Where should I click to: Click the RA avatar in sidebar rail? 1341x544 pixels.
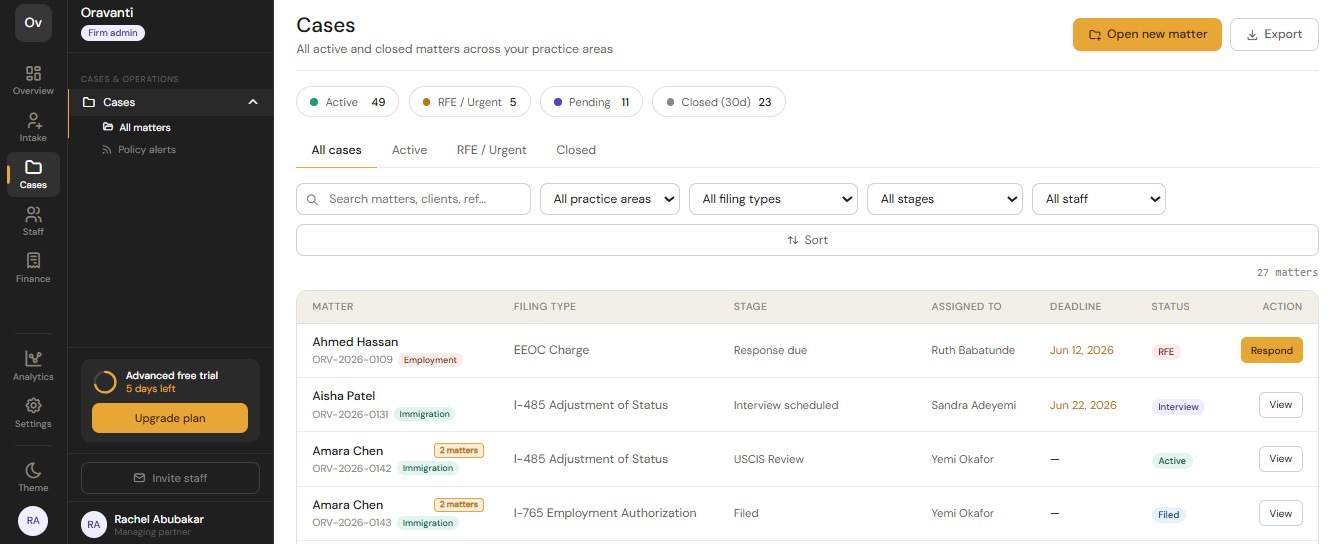33,521
